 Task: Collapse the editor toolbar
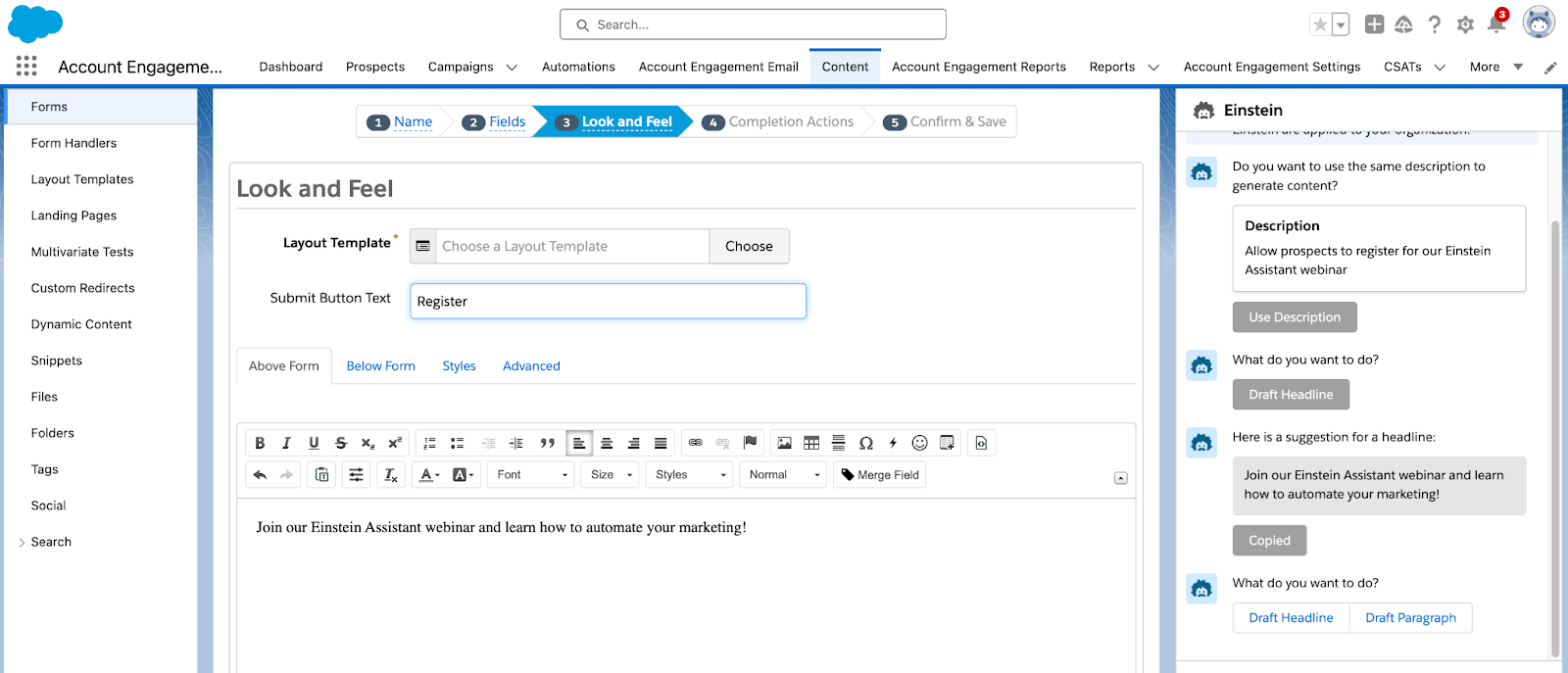coord(1120,478)
